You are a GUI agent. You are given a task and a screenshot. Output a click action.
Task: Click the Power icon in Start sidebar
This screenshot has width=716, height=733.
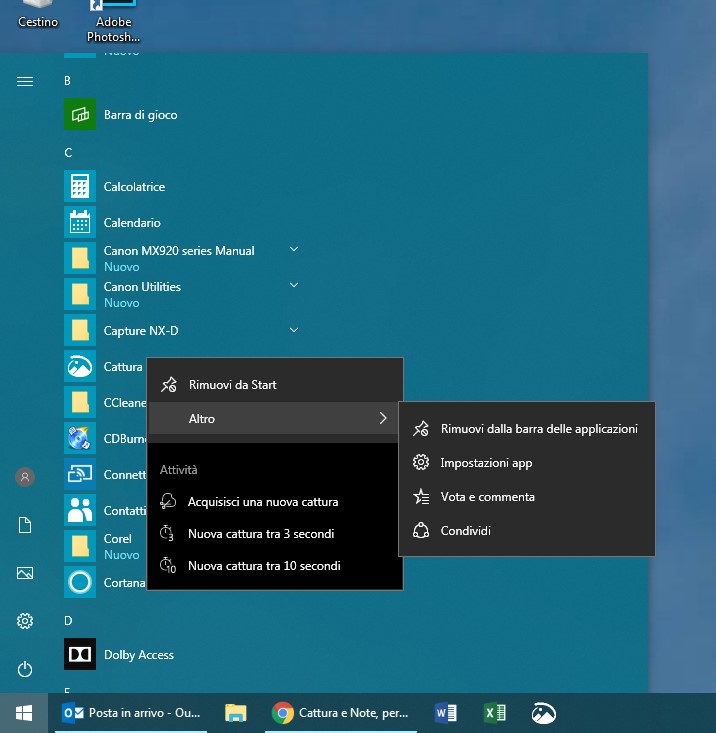tap(25, 669)
